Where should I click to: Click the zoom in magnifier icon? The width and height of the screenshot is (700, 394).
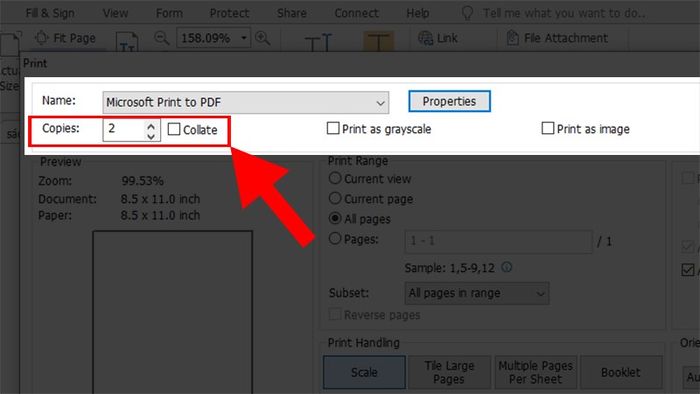(x=262, y=38)
